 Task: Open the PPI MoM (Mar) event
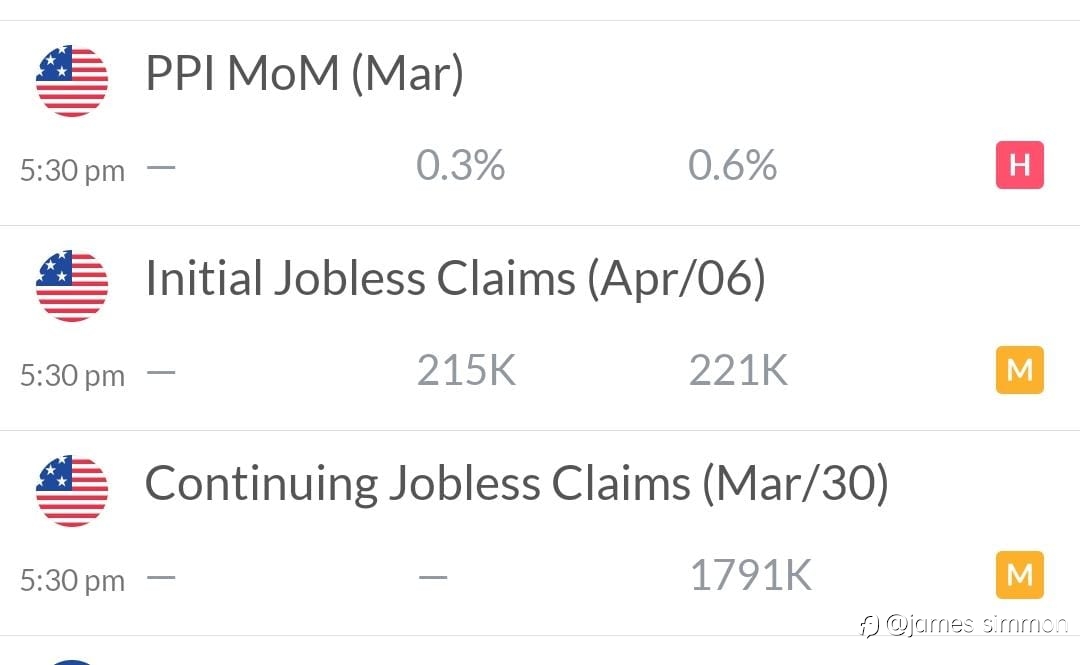(304, 73)
